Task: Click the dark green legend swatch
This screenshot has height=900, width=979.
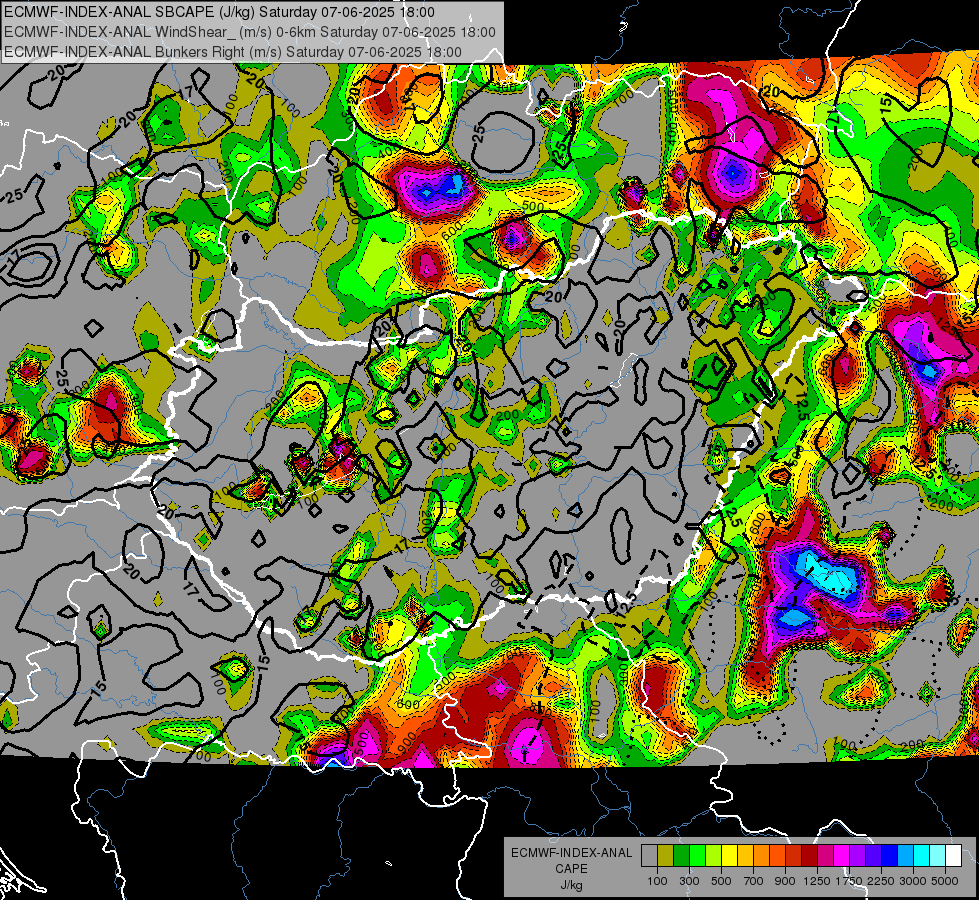Action: 681,855
